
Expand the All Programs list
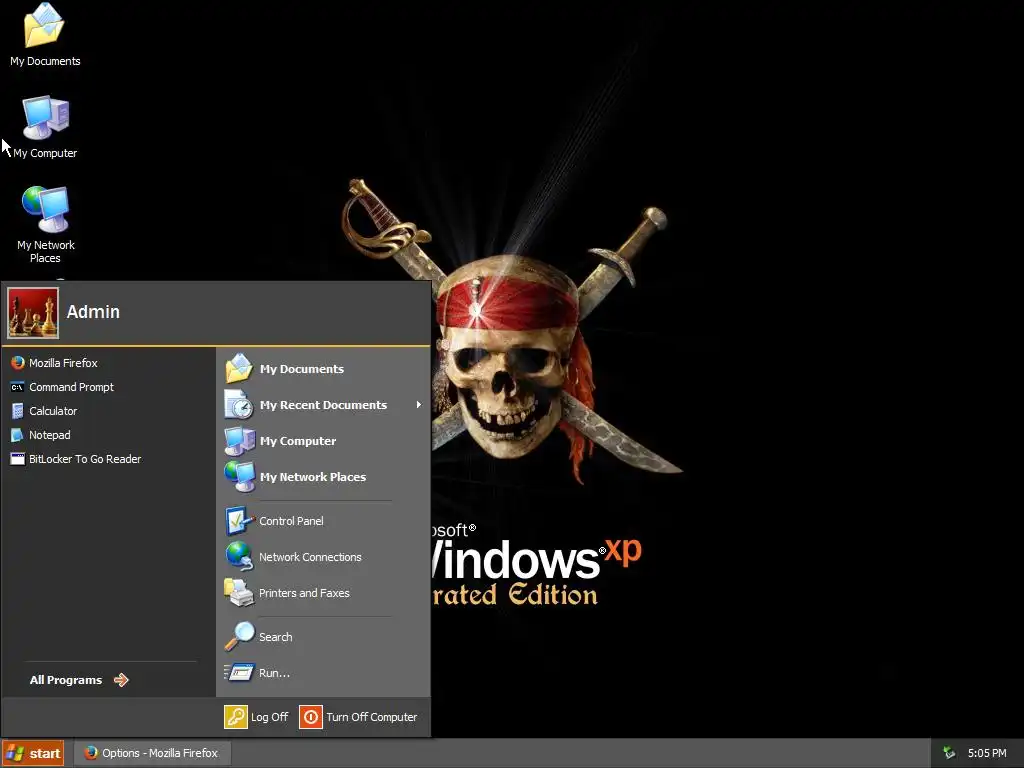click(79, 680)
